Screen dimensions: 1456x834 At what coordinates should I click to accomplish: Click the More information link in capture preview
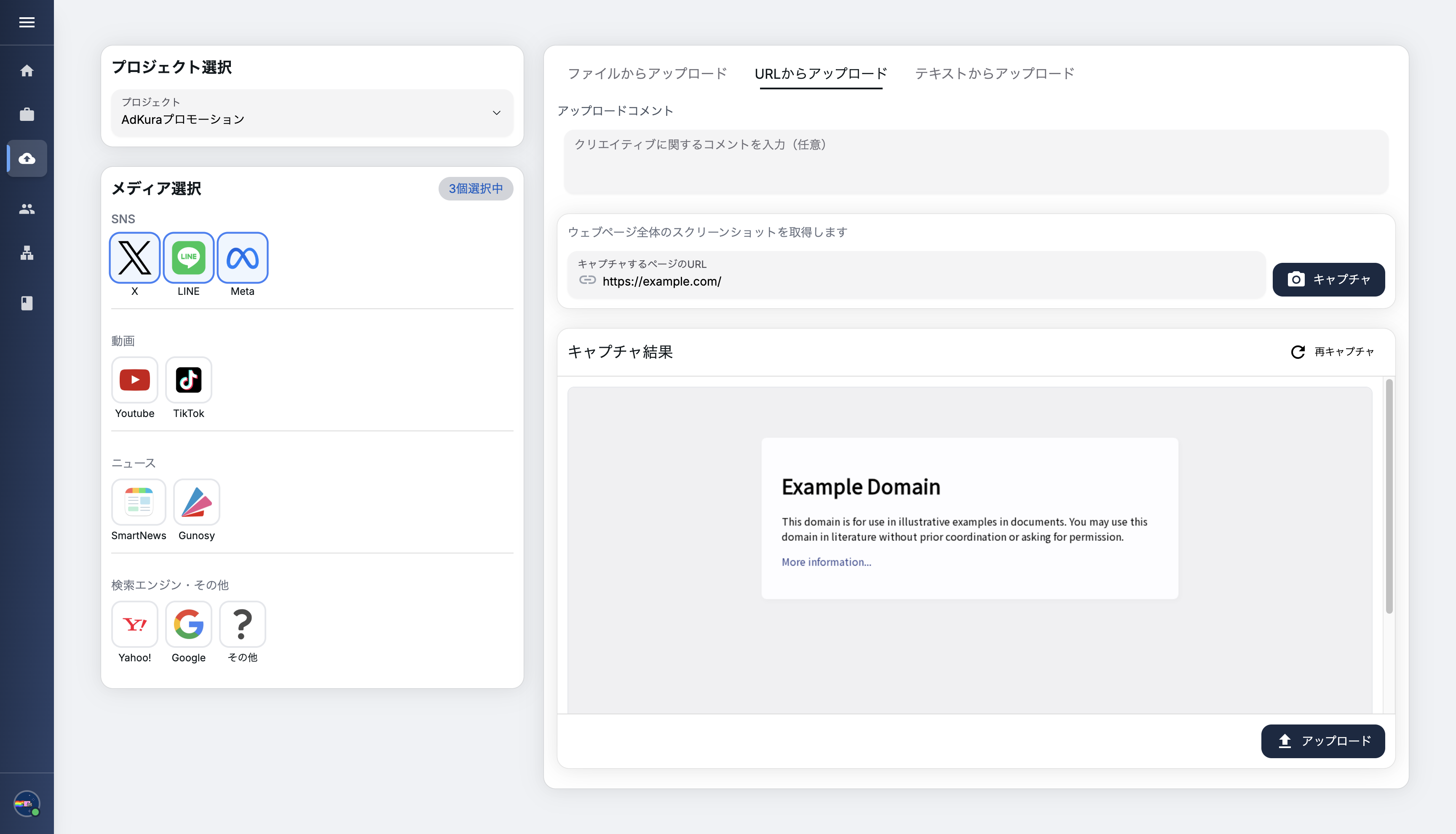click(826, 562)
